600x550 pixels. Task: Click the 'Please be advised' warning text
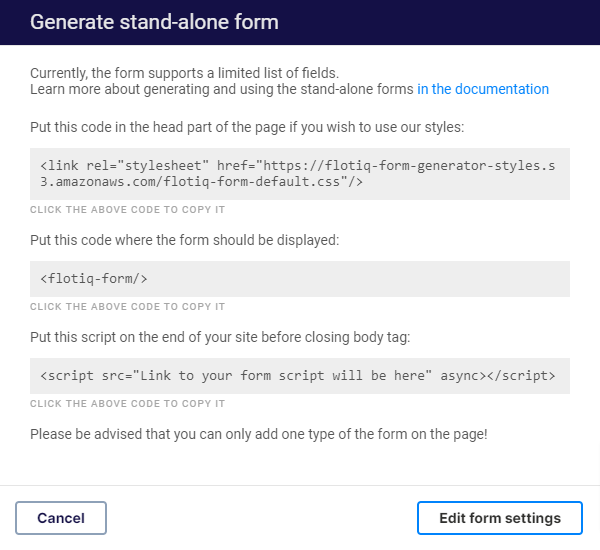259,434
